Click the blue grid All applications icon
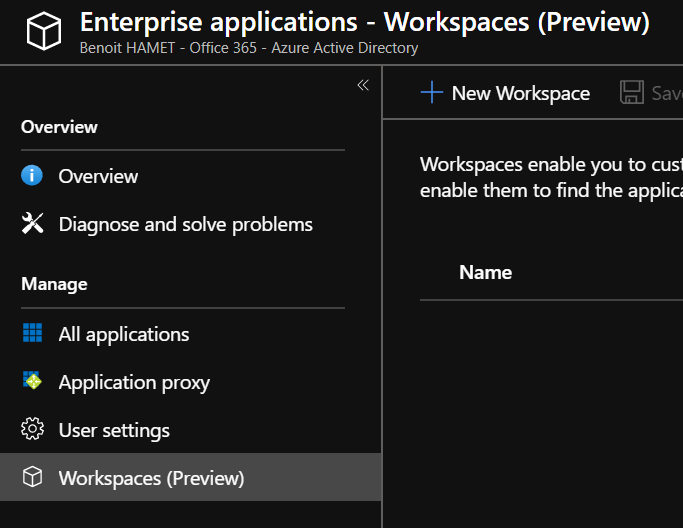This screenshot has height=528, width=683. pyautogui.click(x=32, y=334)
